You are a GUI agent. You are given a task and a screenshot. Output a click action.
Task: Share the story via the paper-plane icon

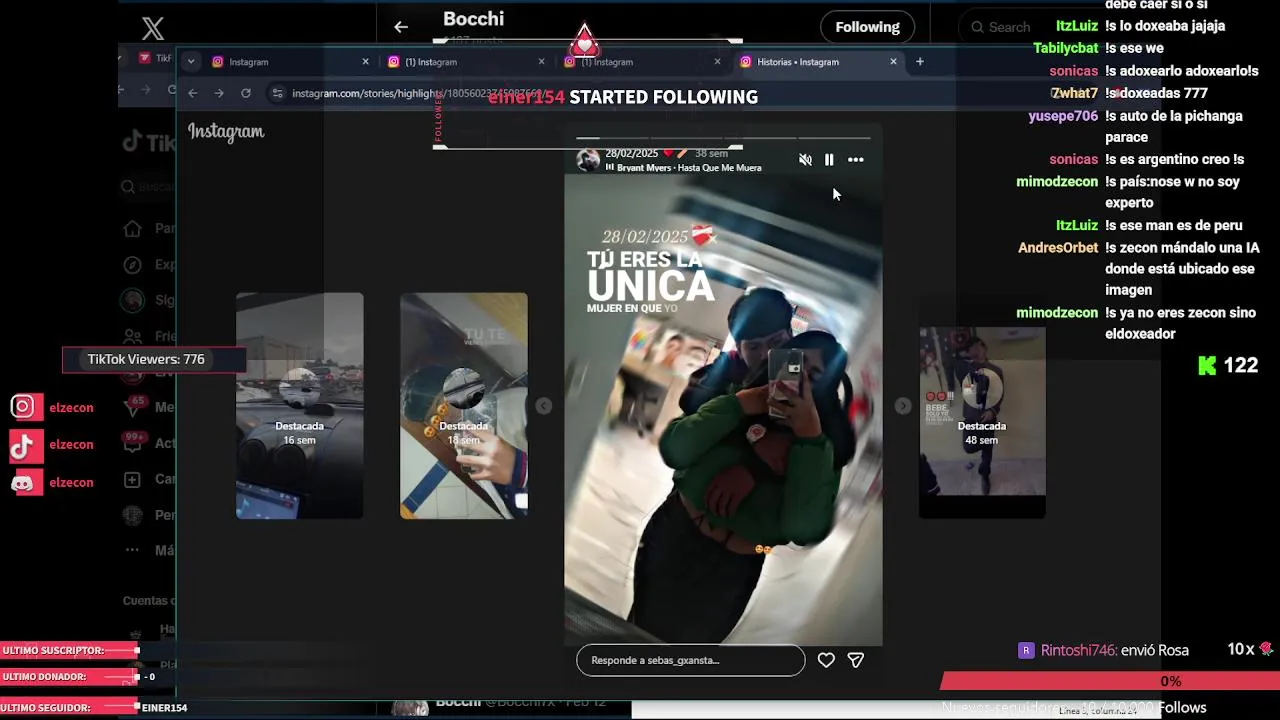pos(856,660)
